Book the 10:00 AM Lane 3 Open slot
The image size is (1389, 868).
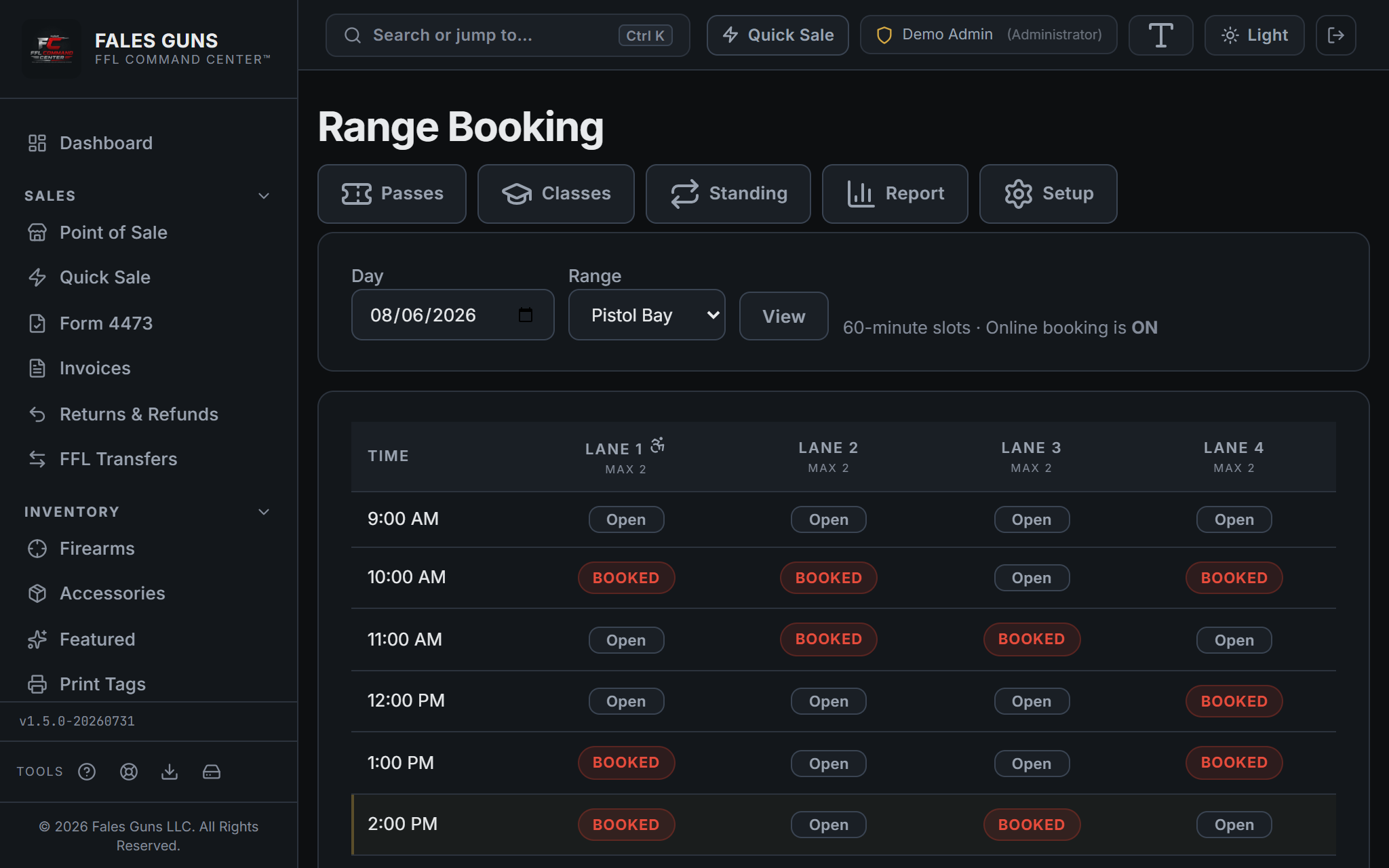(1032, 578)
